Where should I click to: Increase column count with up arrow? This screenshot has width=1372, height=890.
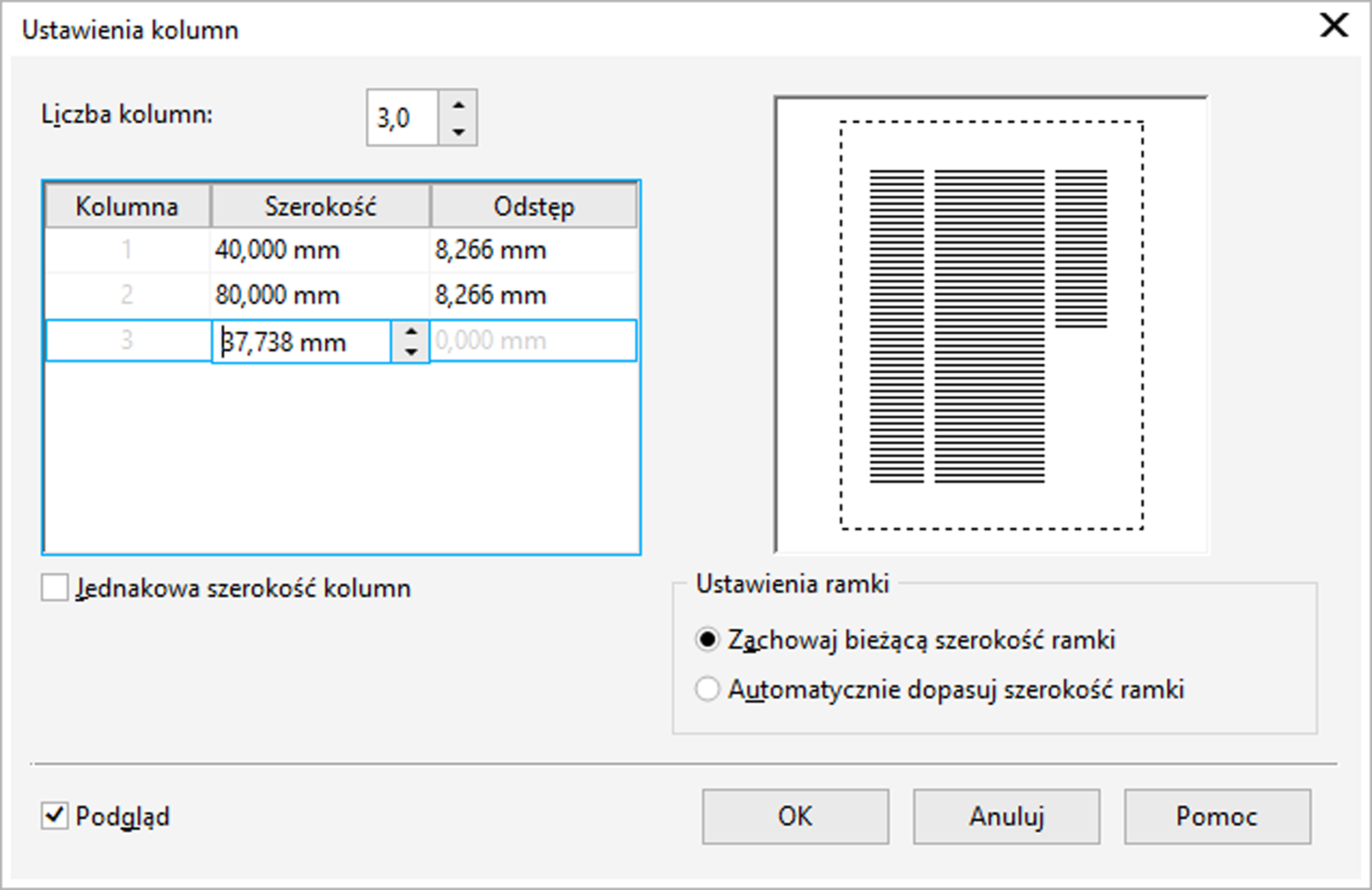458,106
